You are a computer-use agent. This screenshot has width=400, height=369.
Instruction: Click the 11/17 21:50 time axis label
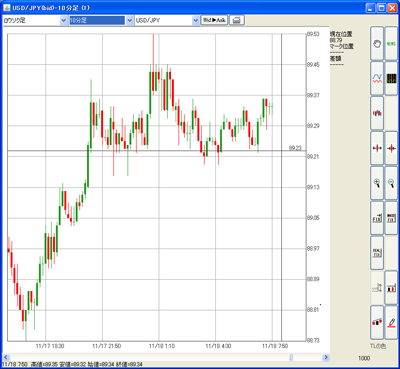click(x=107, y=346)
